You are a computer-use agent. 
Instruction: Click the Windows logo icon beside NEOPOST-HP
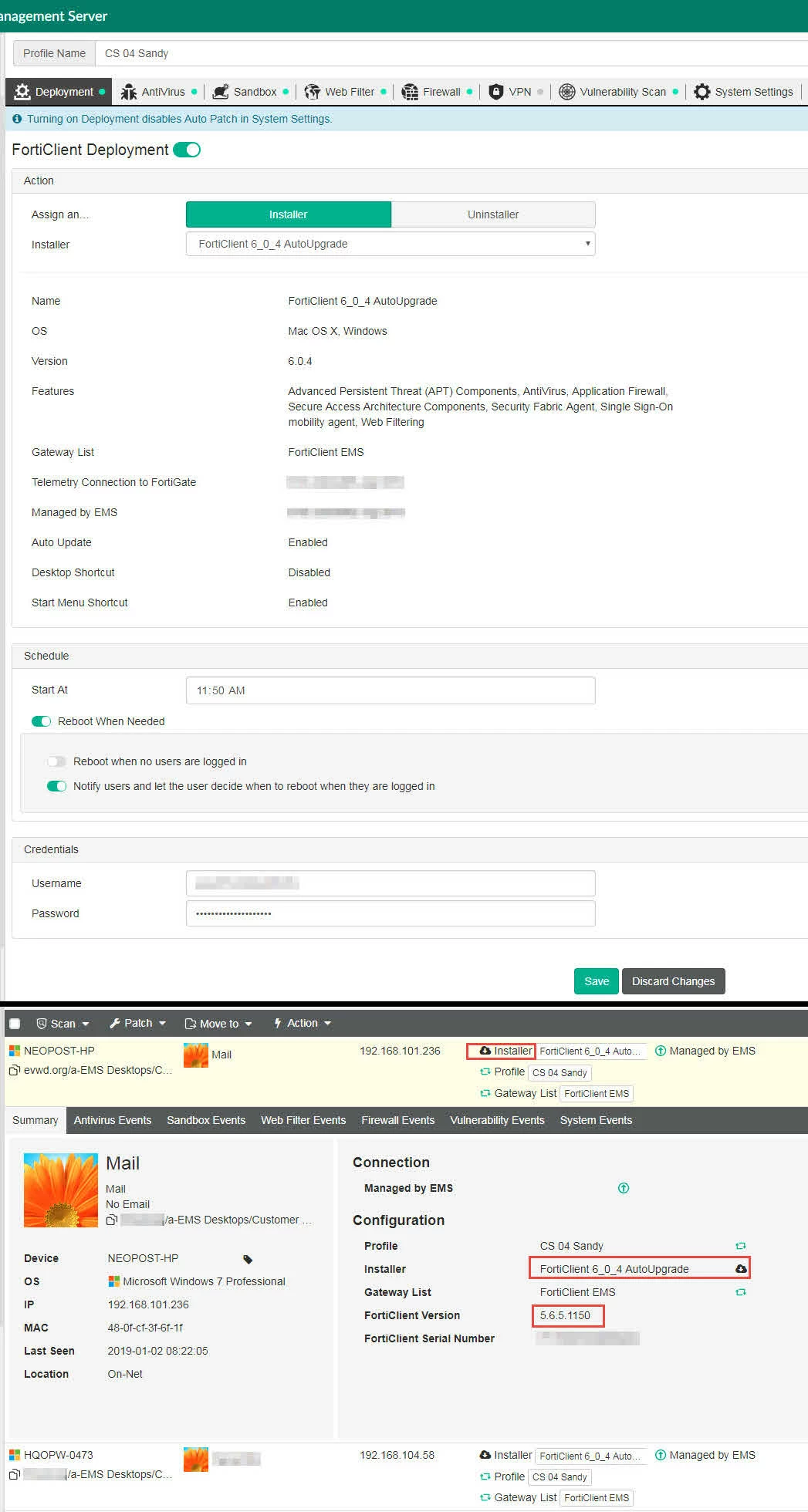[15, 1051]
